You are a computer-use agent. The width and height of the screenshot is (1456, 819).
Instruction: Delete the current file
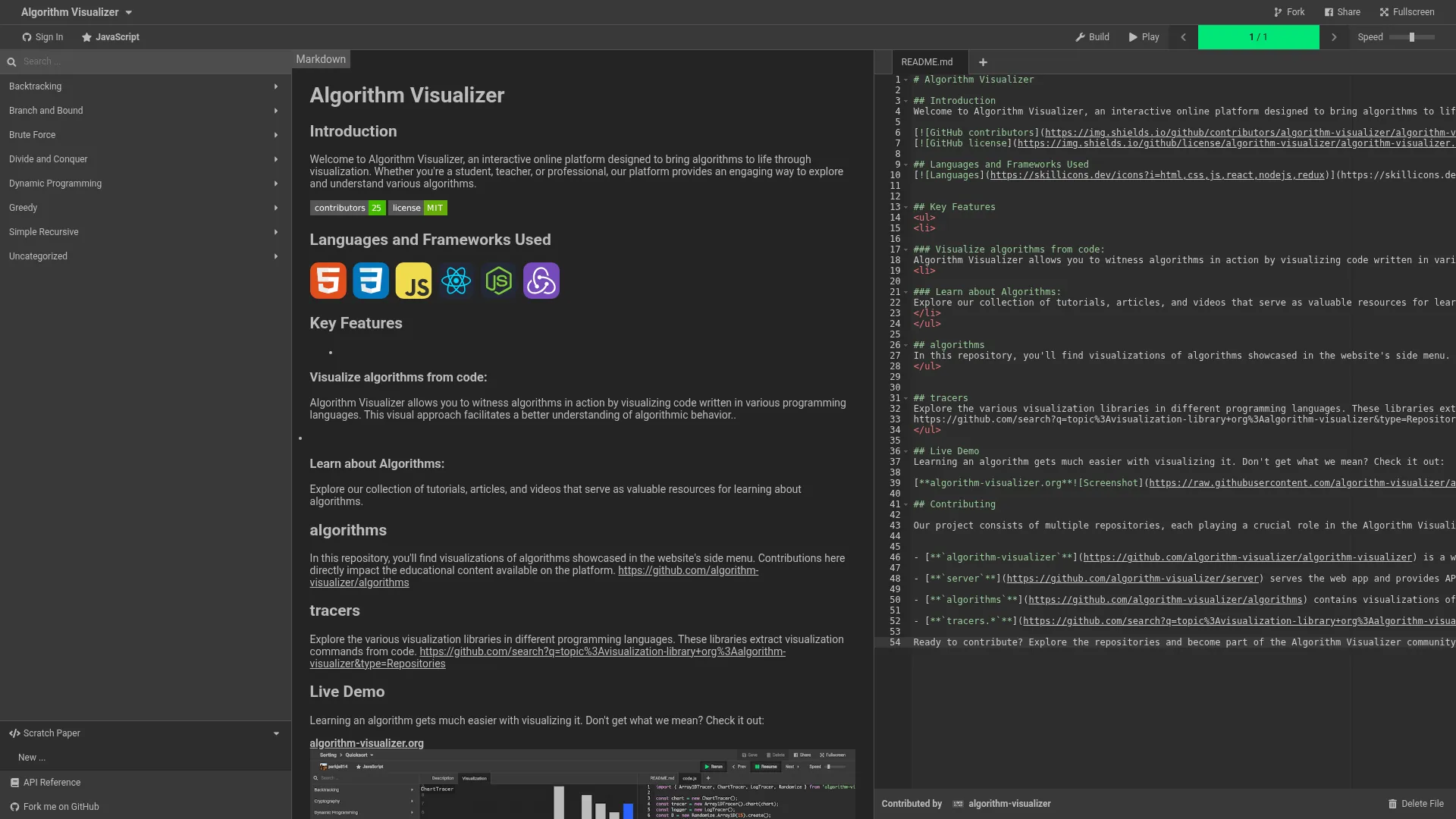pyautogui.click(x=1415, y=804)
